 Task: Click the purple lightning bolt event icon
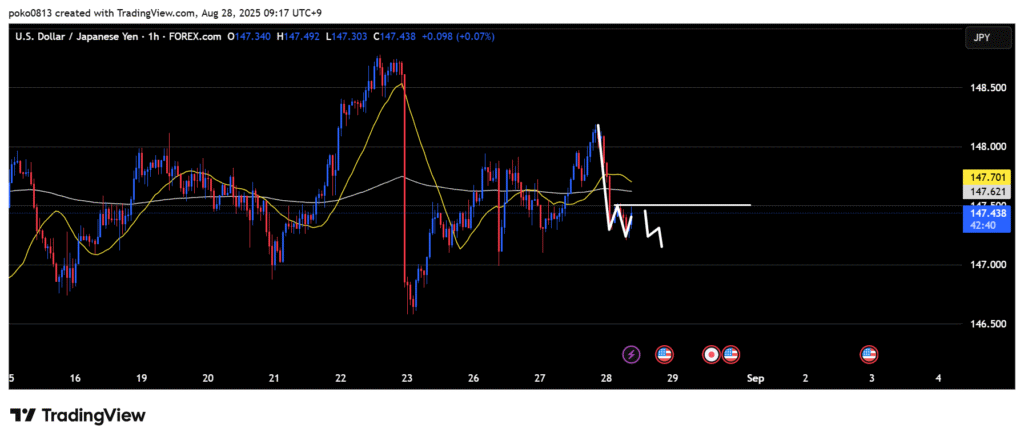point(631,354)
